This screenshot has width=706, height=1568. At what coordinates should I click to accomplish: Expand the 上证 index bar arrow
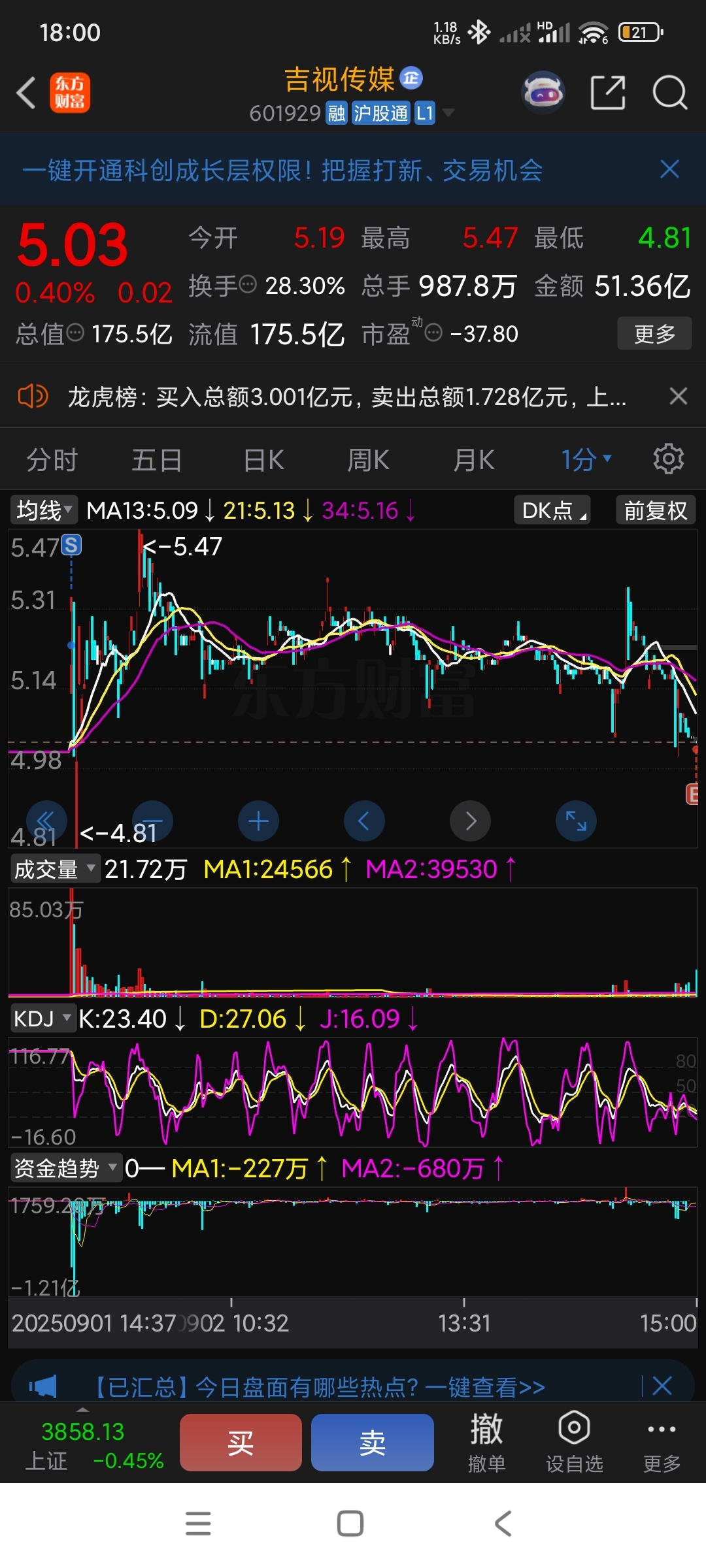pyautogui.click(x=83, y=1410)
